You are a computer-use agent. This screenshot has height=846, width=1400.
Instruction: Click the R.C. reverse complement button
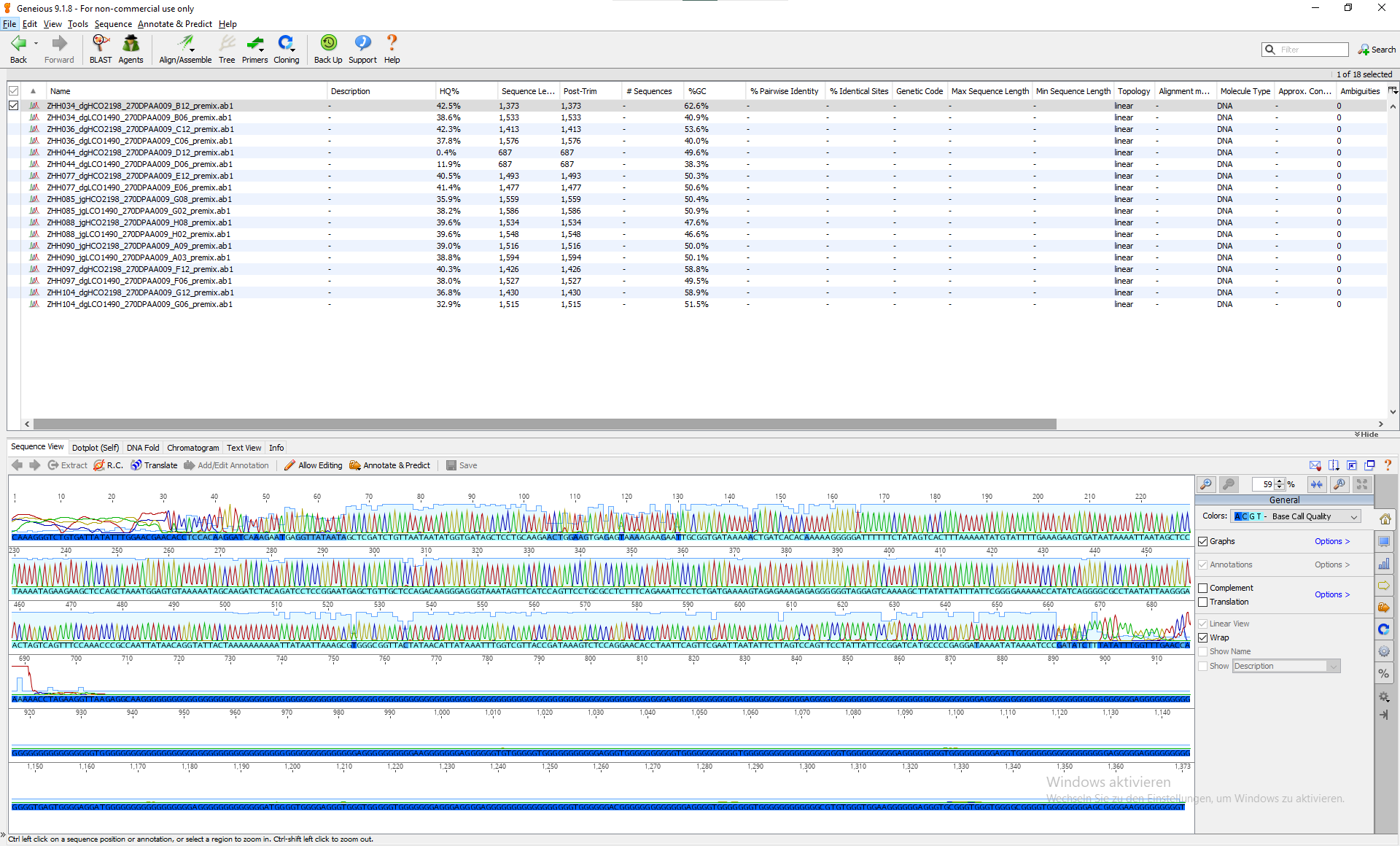click(x=108, y=465)
